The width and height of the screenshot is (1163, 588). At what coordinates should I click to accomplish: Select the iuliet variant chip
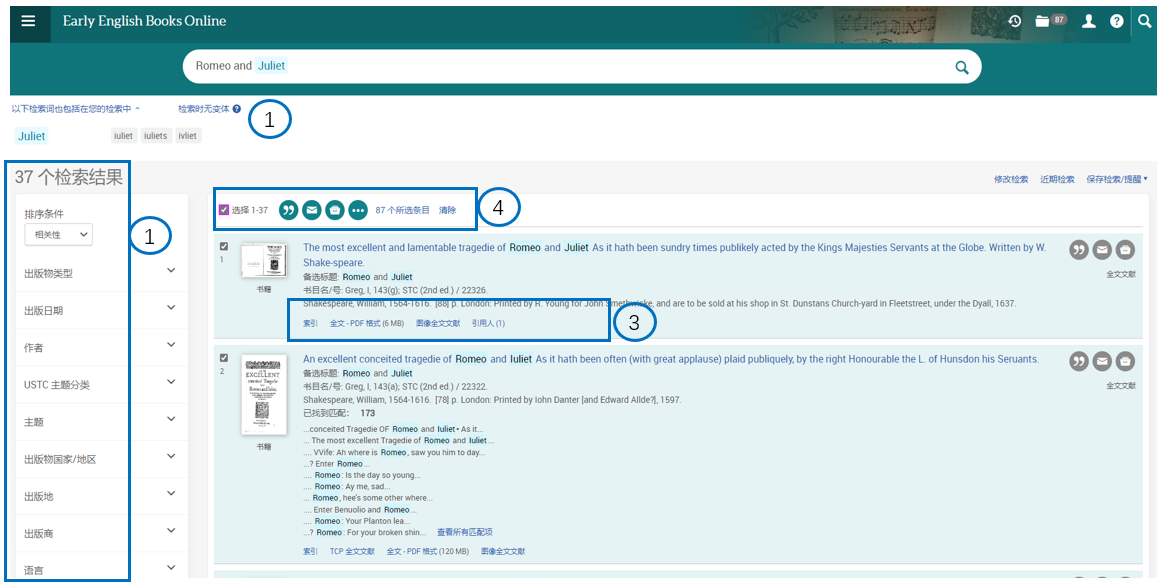tap(124, 136)
